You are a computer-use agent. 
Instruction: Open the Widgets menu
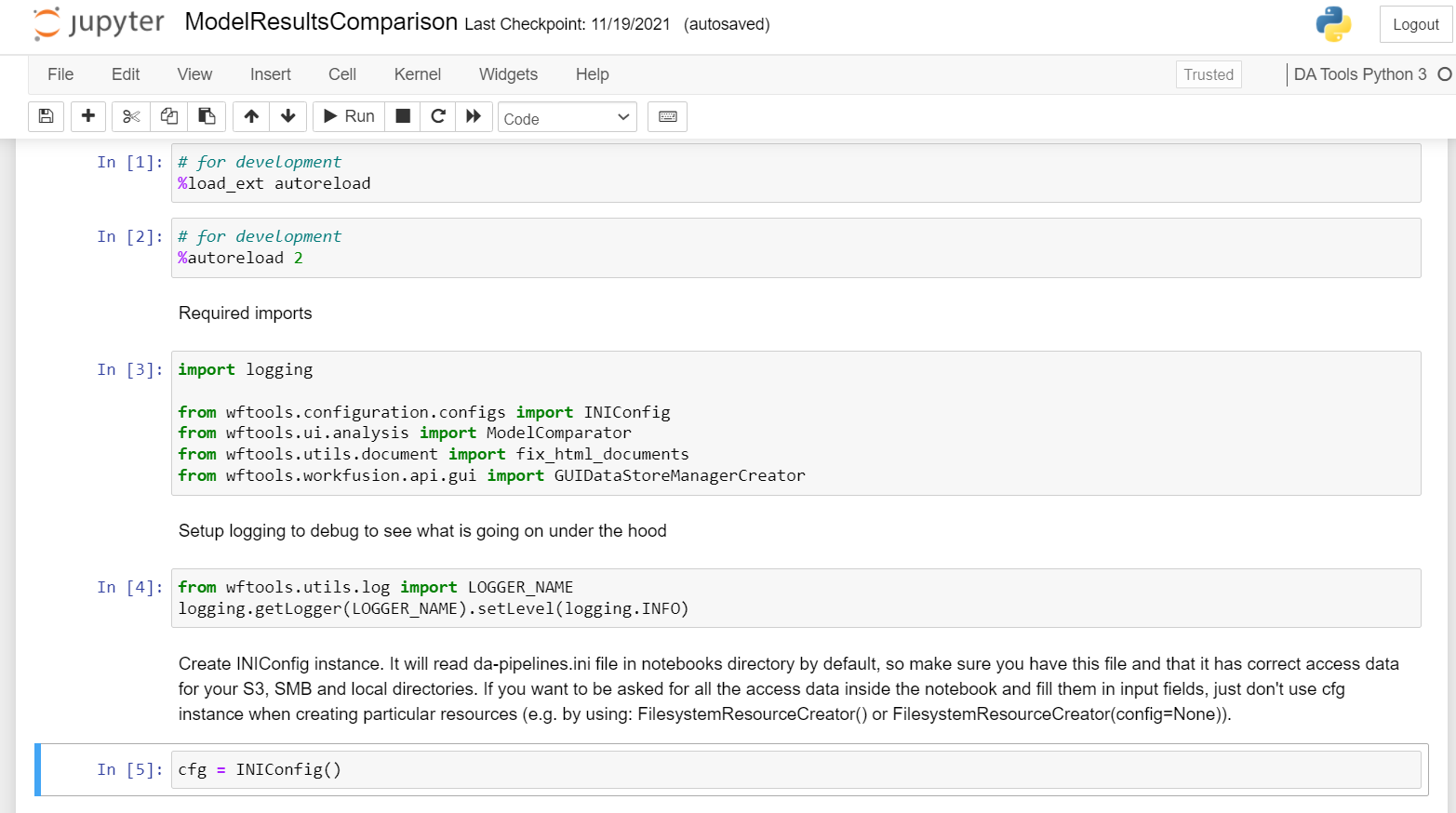coord(508,74)
